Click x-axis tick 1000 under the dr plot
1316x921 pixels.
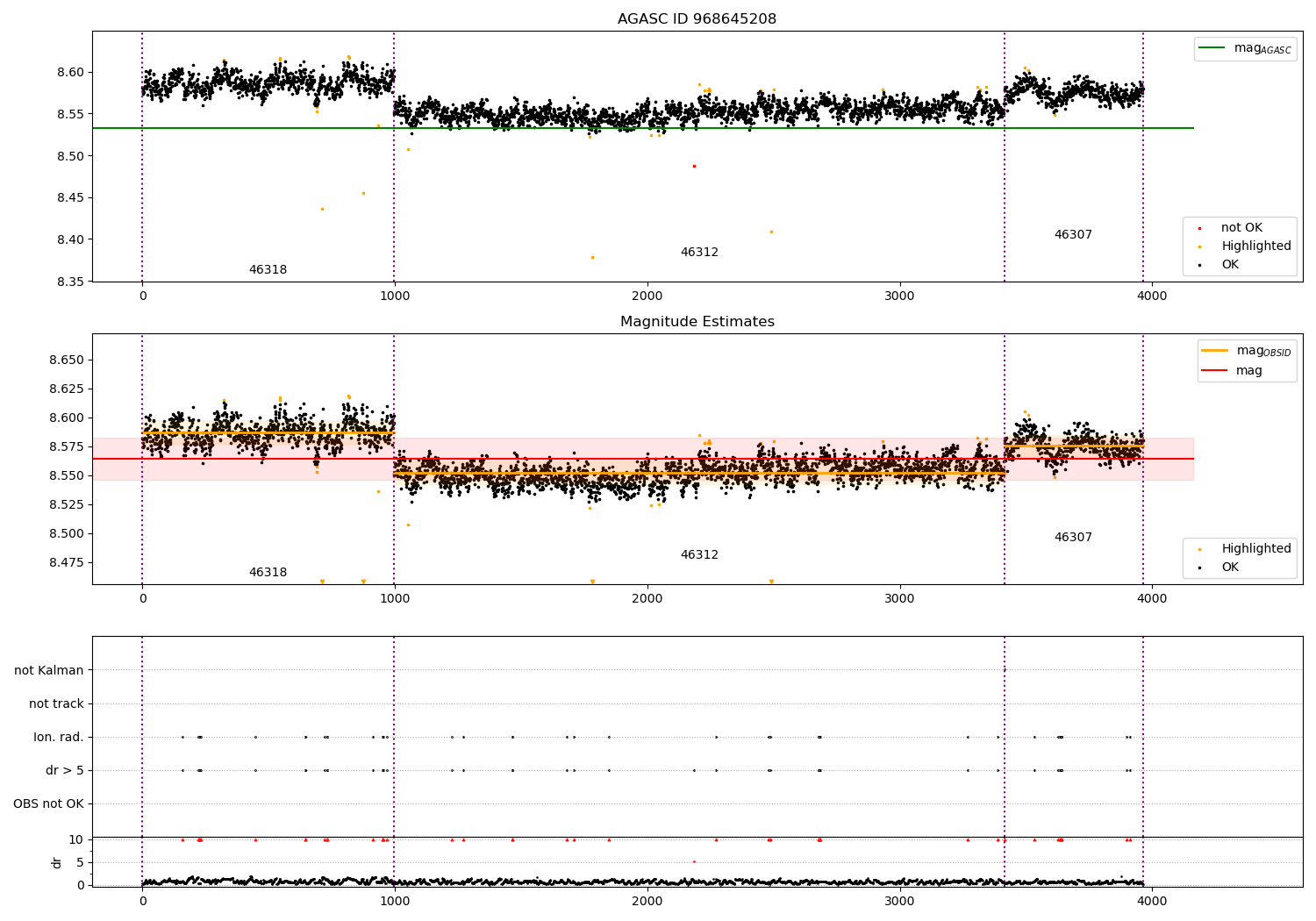coord(395,901)
